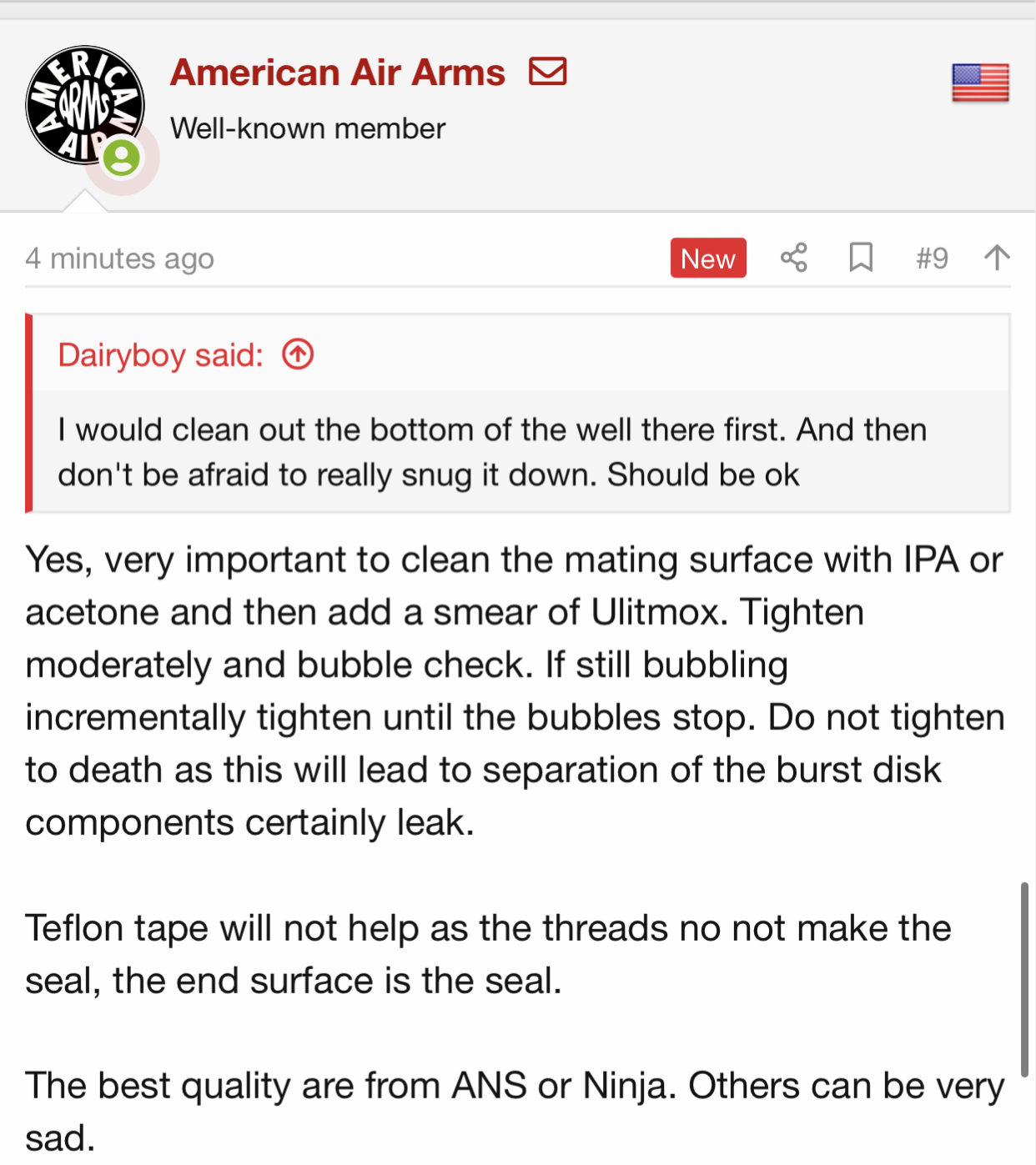
Task: Click the up arrow beside #9
Action: click(997, 257)
